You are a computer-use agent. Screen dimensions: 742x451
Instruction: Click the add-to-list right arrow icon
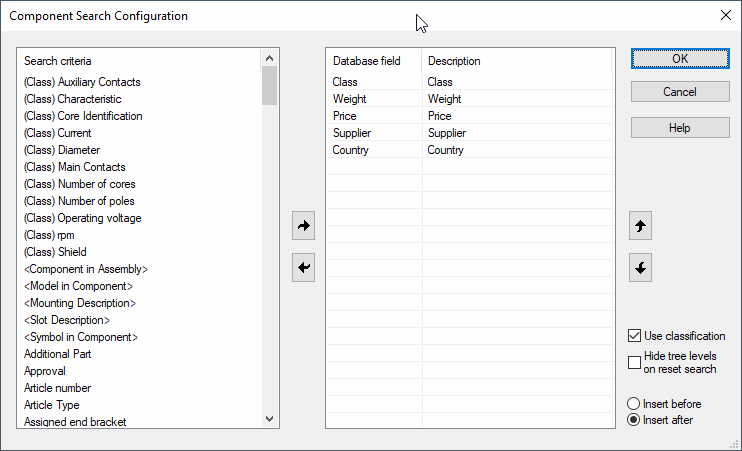click(x=303, y=226)
